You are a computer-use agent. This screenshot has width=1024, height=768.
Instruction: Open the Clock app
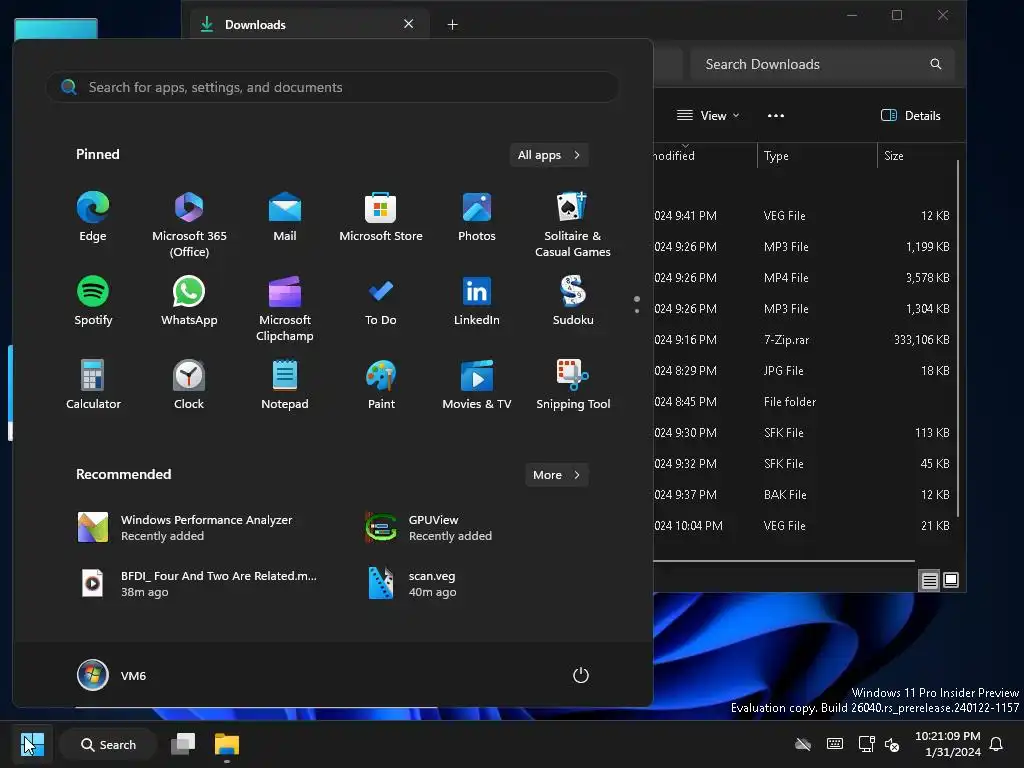pos(189,385)
